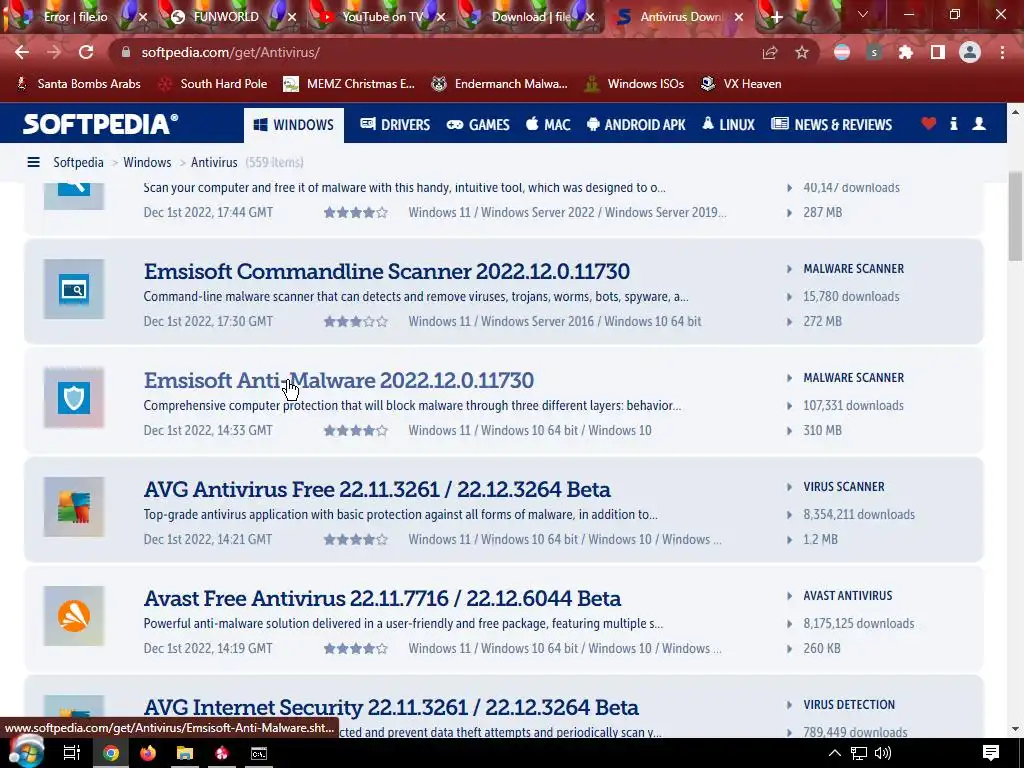Viewport: 1024px width, 768px height.
Task: Open the browser extensions puzzle icon
Action: coord(906,52)
